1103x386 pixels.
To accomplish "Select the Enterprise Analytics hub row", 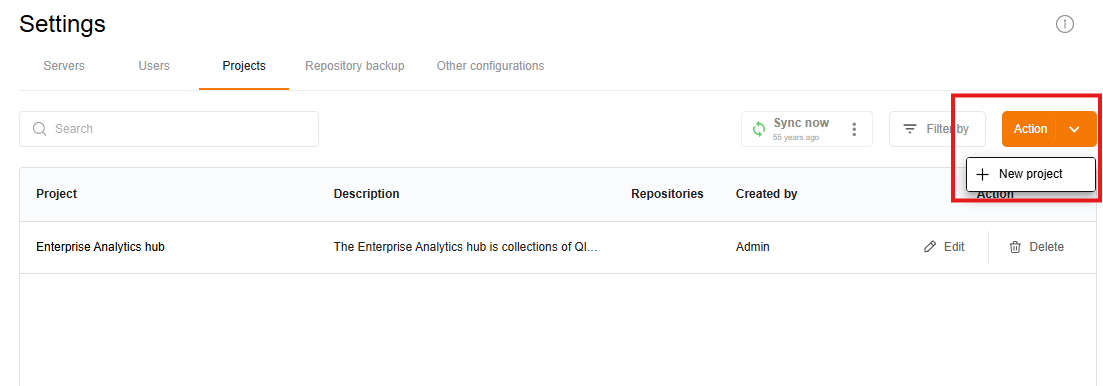I will coord(557,247).
